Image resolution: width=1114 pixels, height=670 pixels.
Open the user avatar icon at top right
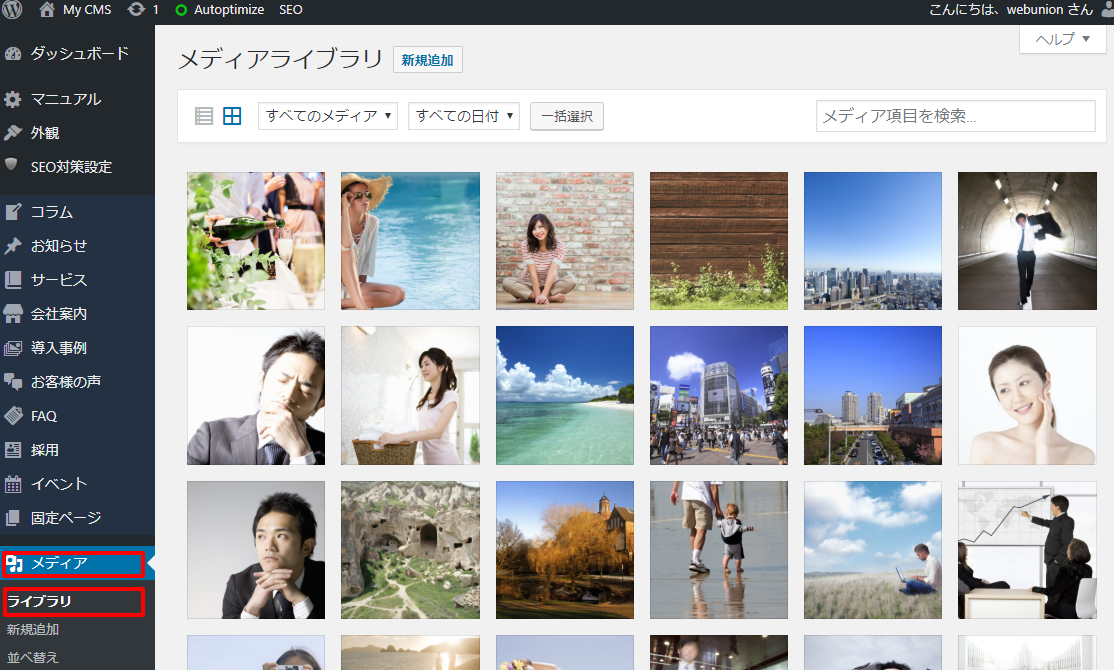coord(1107,9)
